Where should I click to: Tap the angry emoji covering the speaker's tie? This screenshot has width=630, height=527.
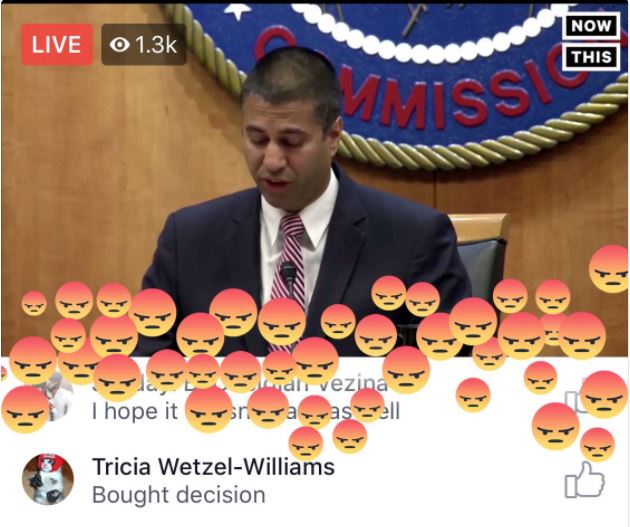(282, 321)
